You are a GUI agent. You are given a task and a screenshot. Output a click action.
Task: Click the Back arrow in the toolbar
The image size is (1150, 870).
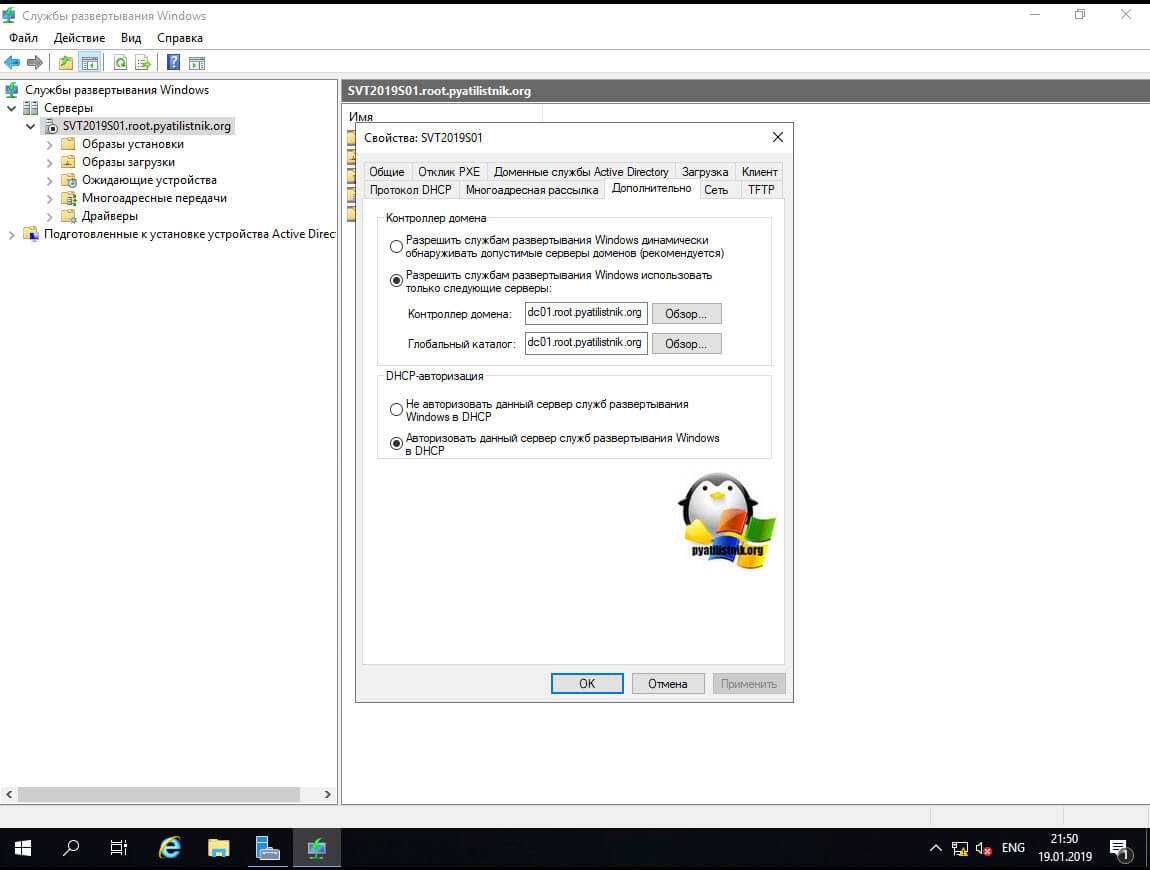12,62
